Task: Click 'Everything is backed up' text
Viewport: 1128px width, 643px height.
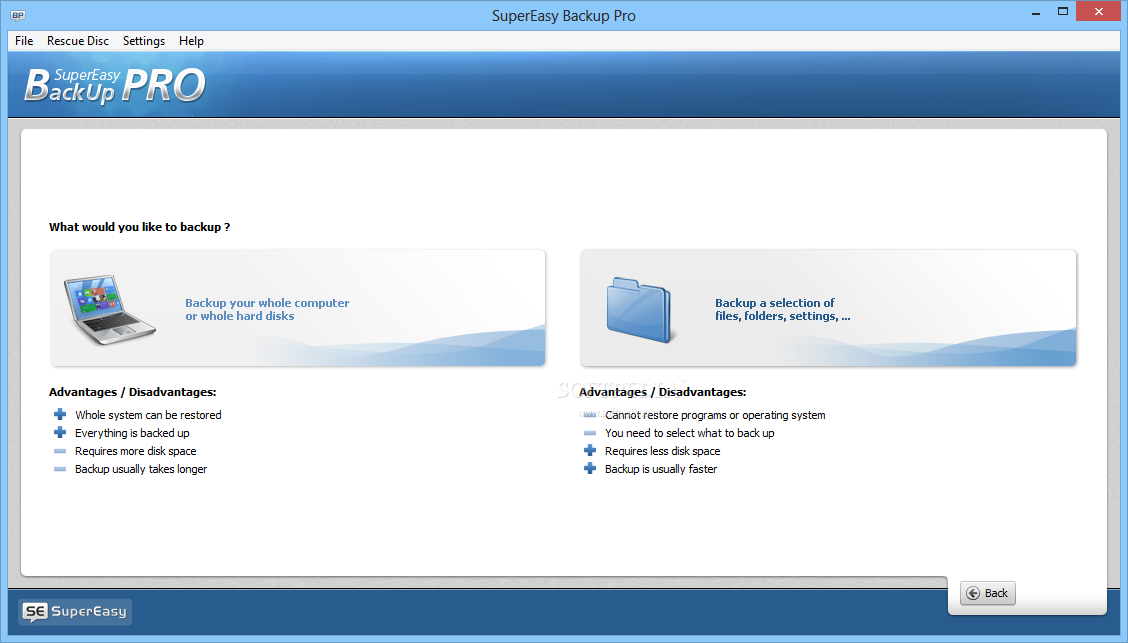Action: click(132, 433)
